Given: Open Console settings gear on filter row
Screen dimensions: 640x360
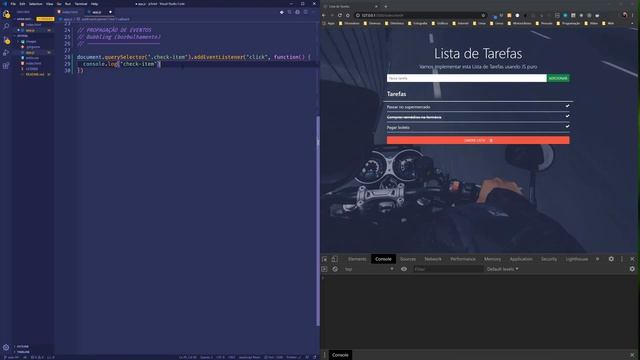Looking at the screenshot, I should [x=632, y=269].
